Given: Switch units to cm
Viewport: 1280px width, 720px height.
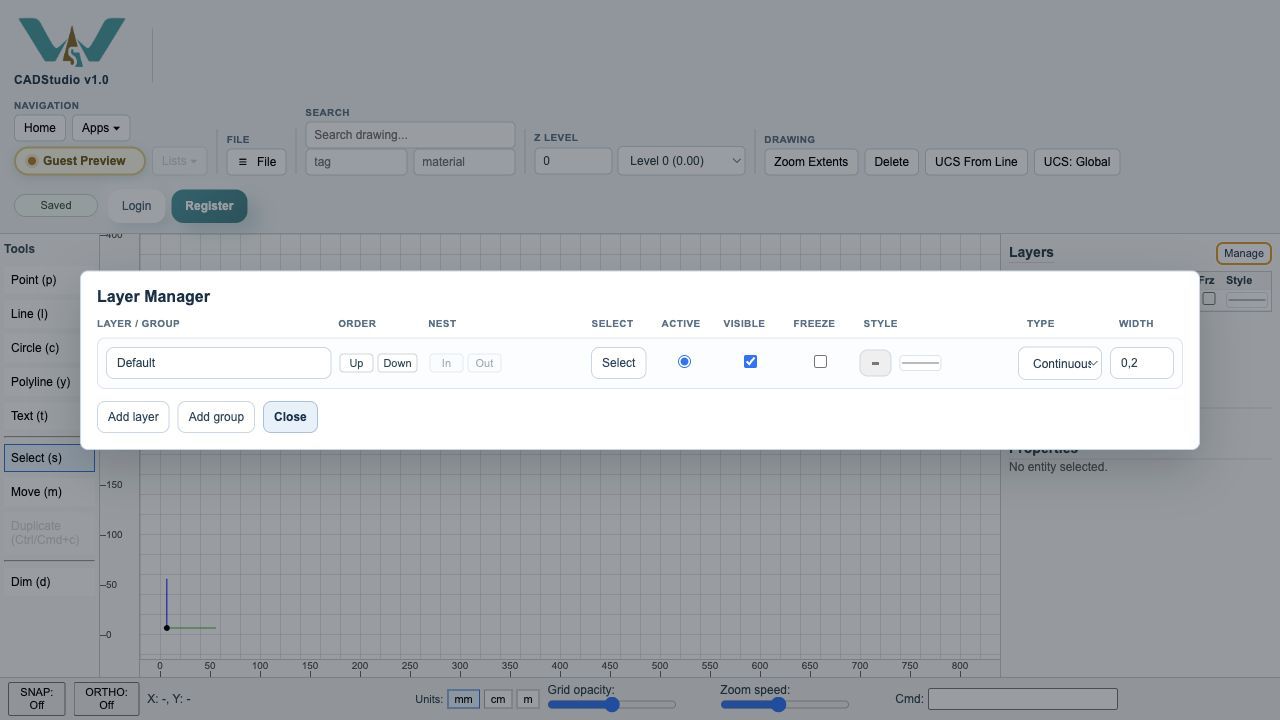Looking at the screenshot, I should (x=498, y=699).
